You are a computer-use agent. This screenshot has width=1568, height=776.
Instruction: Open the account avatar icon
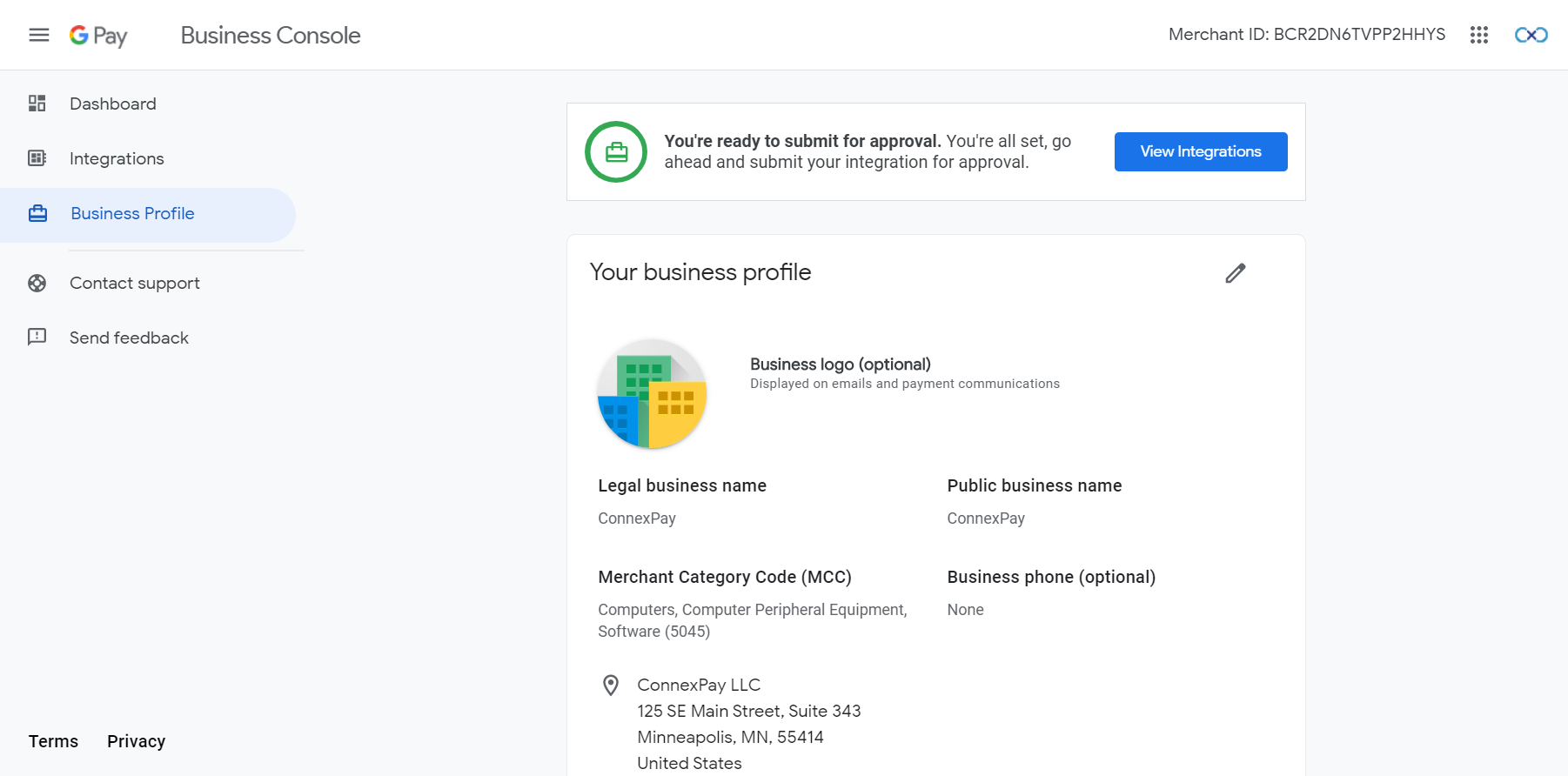pos(1531,35)
